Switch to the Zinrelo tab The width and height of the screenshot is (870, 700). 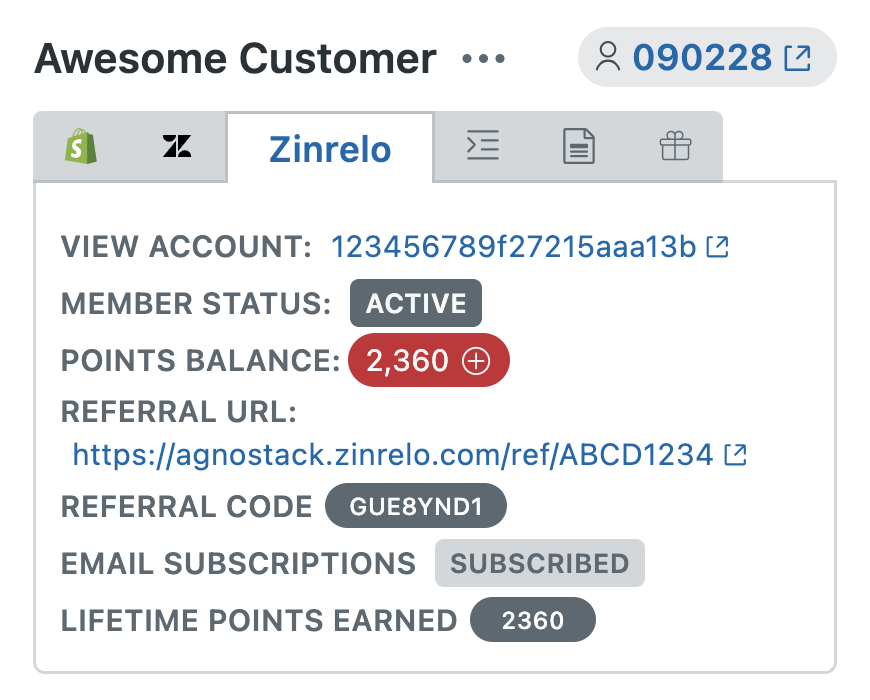330,146
